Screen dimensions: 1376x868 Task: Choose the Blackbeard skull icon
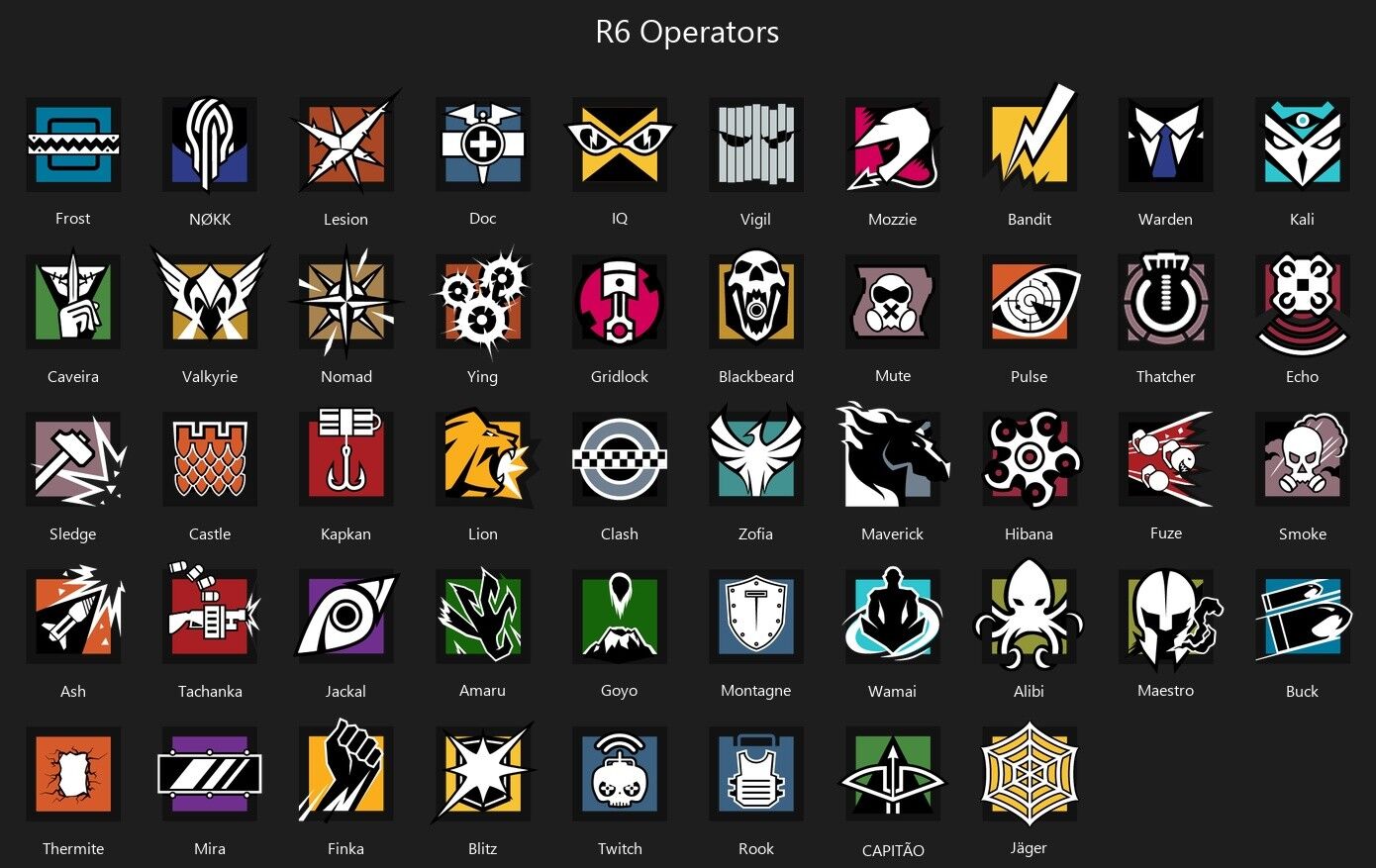[x=756, y=302]
